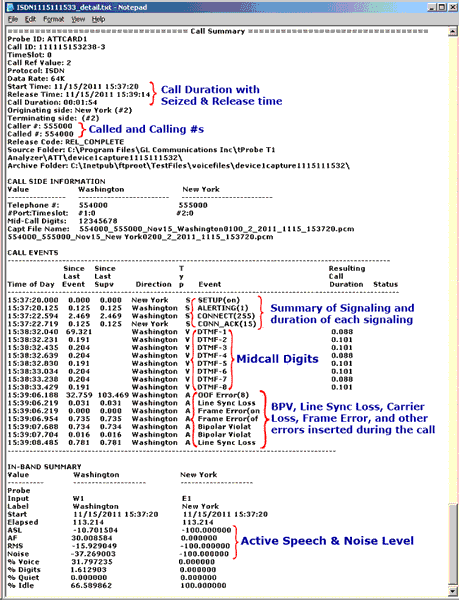Close the Notepad window
This screenshot has height=600, width=459.
click(x=452, y=7)
